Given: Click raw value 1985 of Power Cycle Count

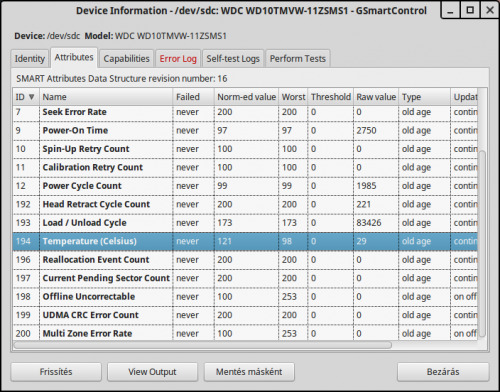Looking at the screenshot, I should [x=366, y=186].
